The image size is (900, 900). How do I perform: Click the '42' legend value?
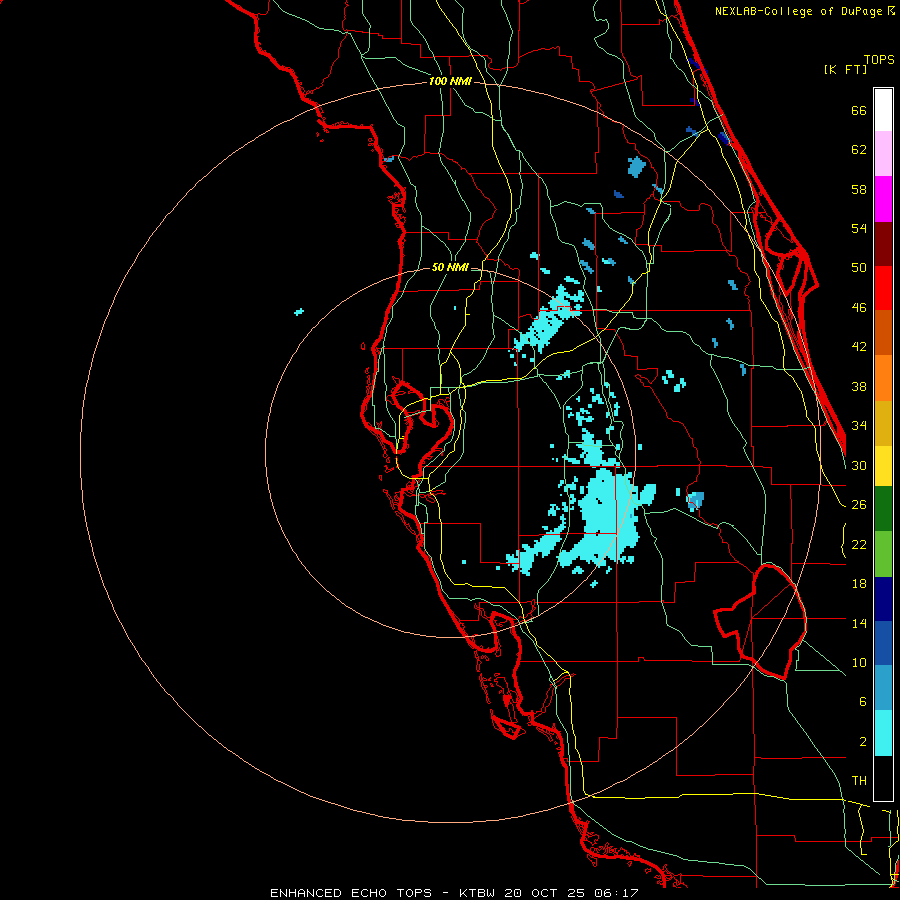(859, 347)
